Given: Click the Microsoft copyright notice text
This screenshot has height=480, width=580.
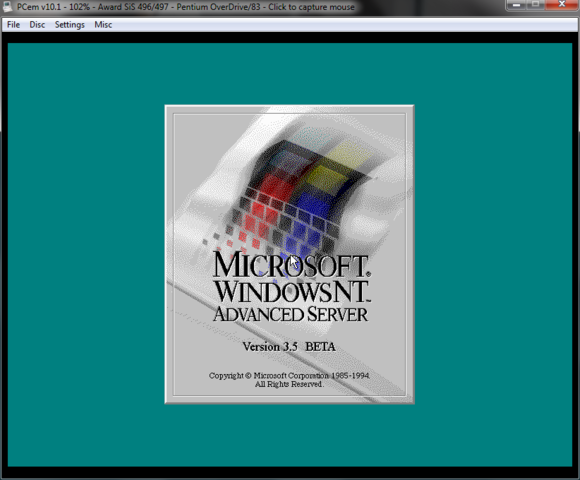Looking at the screenshot, I should [289, 376].
